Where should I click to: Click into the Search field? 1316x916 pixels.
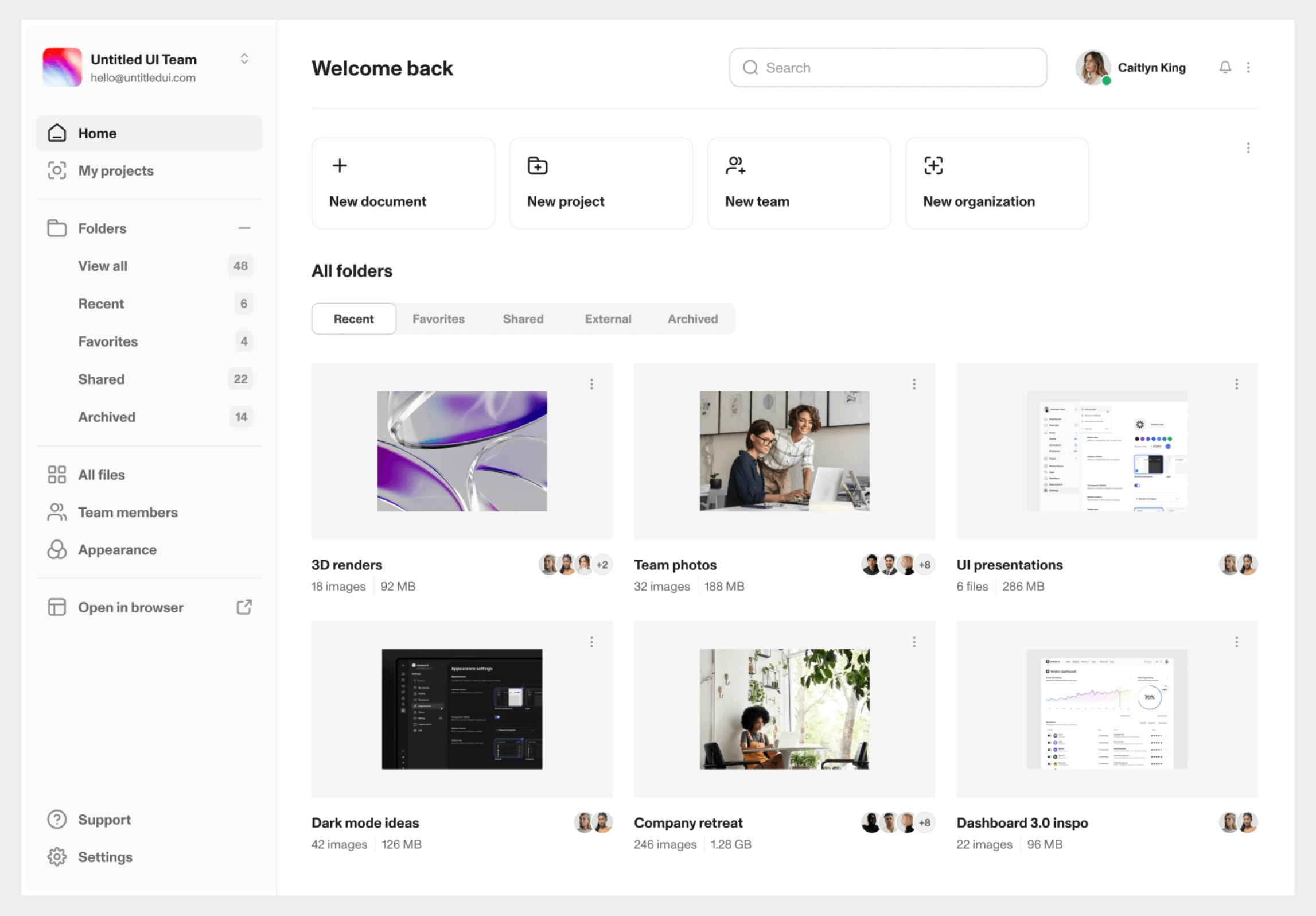[887, 68]
